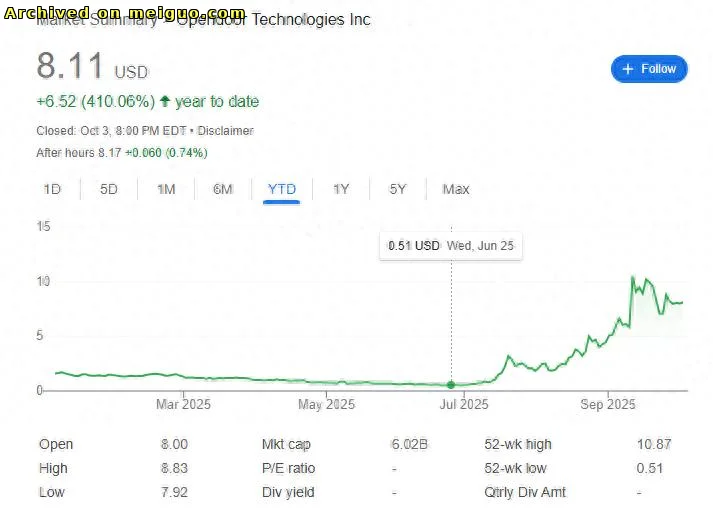Click the green up arrow icon
This screenshot has height=516, width=713.
coord(166,102)
